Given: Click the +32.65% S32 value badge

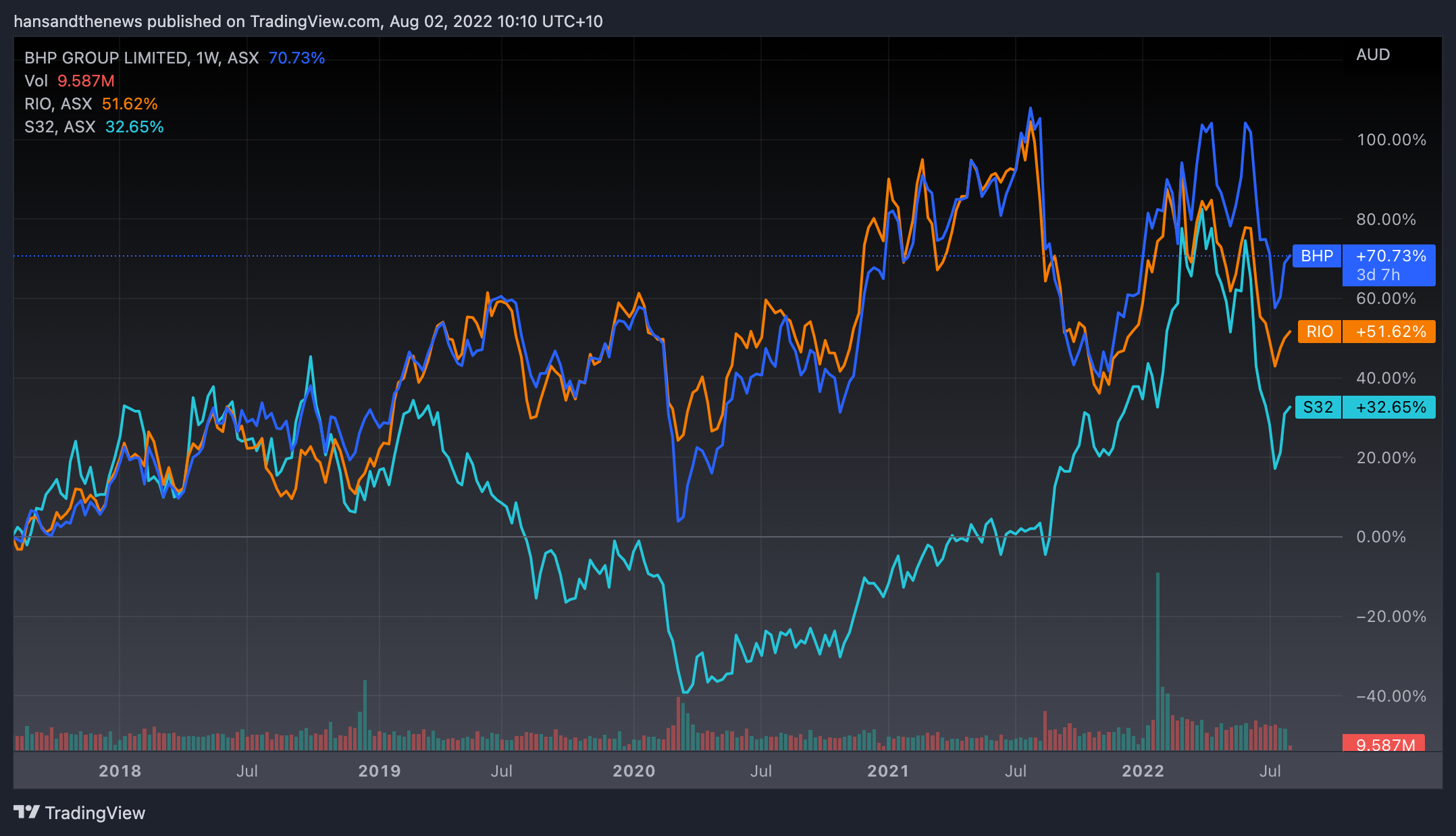Looking at the screenshot, I should click(x=1390, y=407).
